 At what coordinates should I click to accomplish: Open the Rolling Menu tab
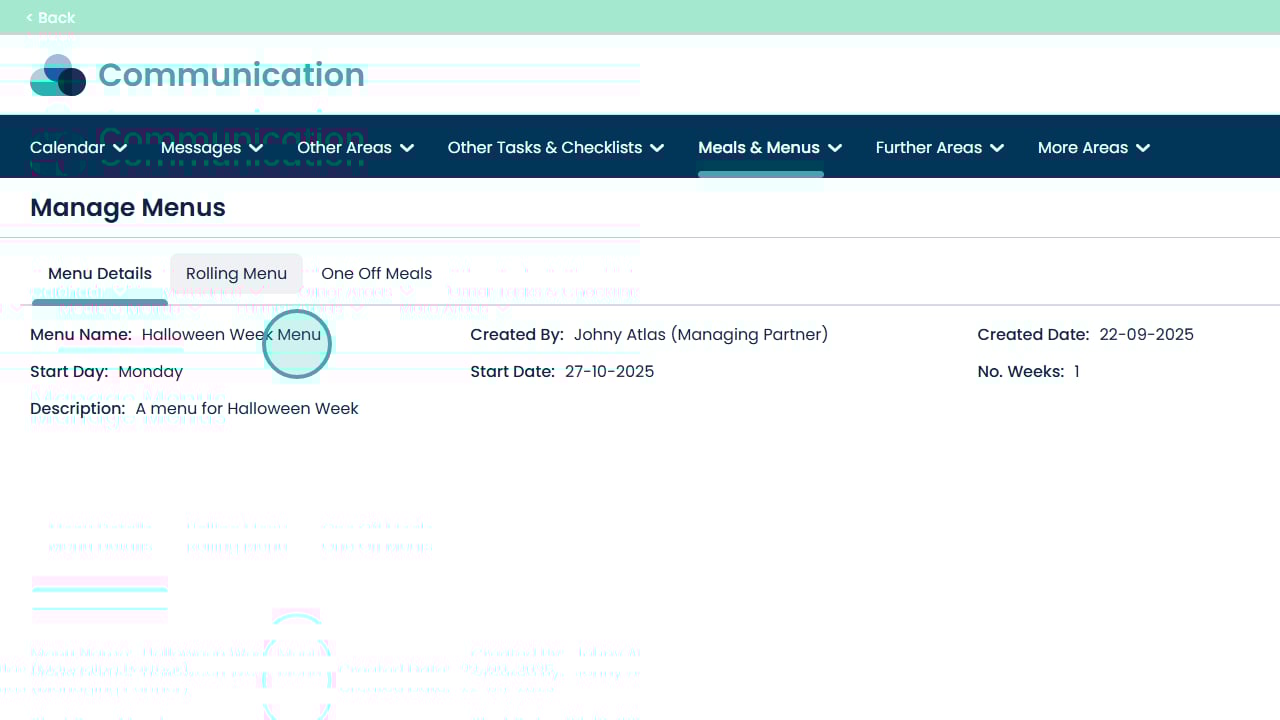coord(236,274)
